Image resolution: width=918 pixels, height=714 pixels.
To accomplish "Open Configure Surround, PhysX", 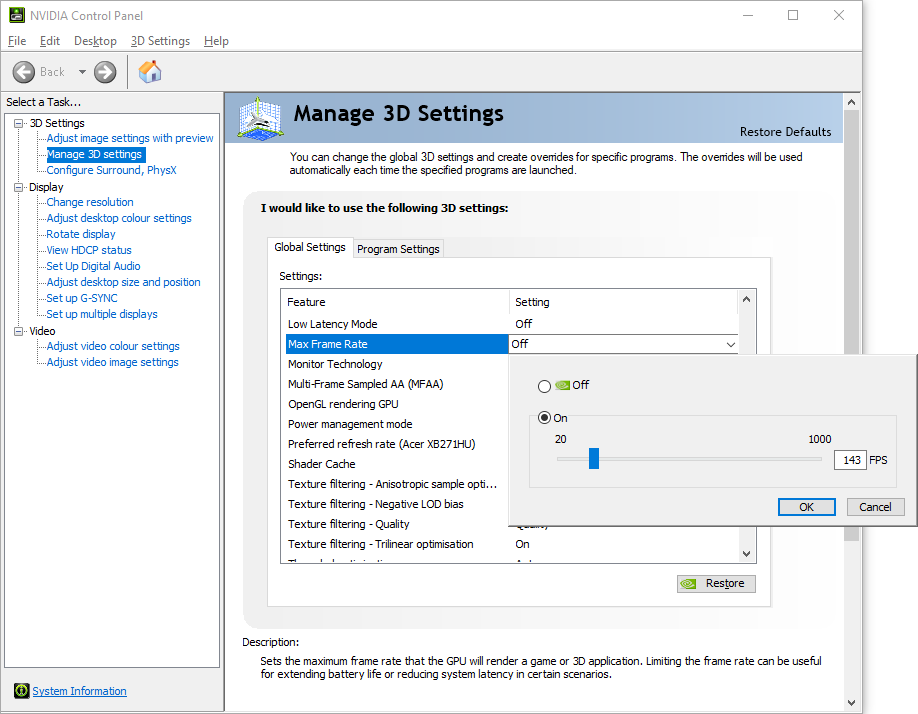I will pyautogui.click(x=111, y=170).
